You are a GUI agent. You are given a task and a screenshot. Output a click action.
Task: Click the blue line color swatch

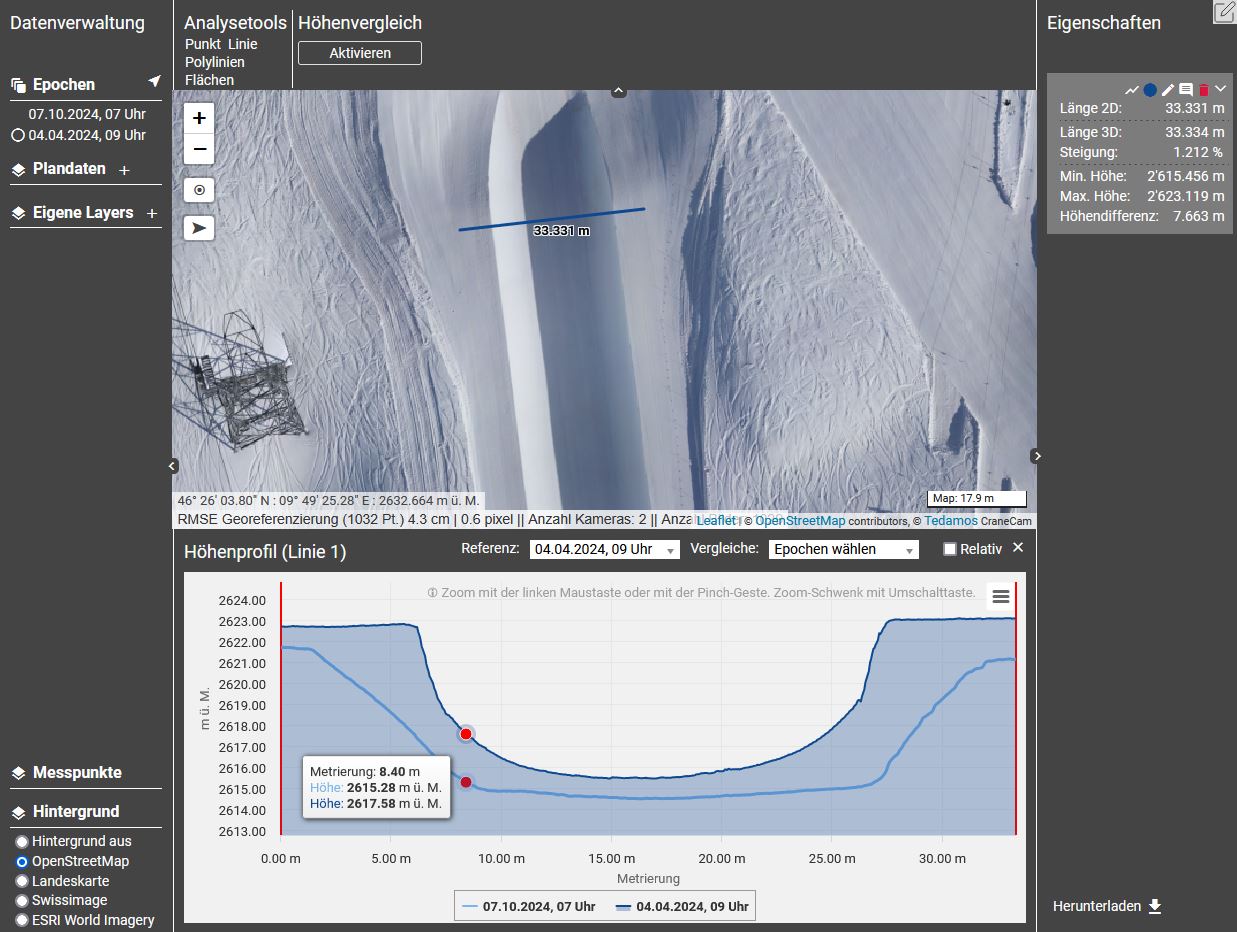tap(1150, 90)
